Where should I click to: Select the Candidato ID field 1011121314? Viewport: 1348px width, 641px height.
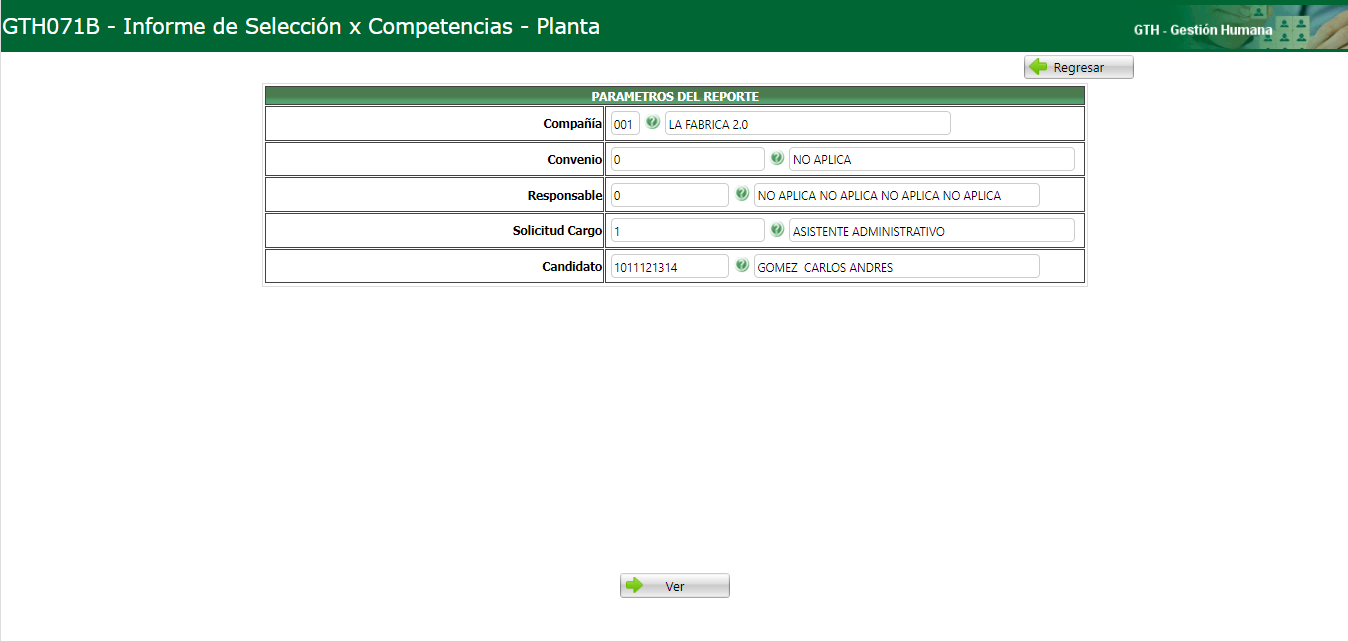tap(668, 265)
